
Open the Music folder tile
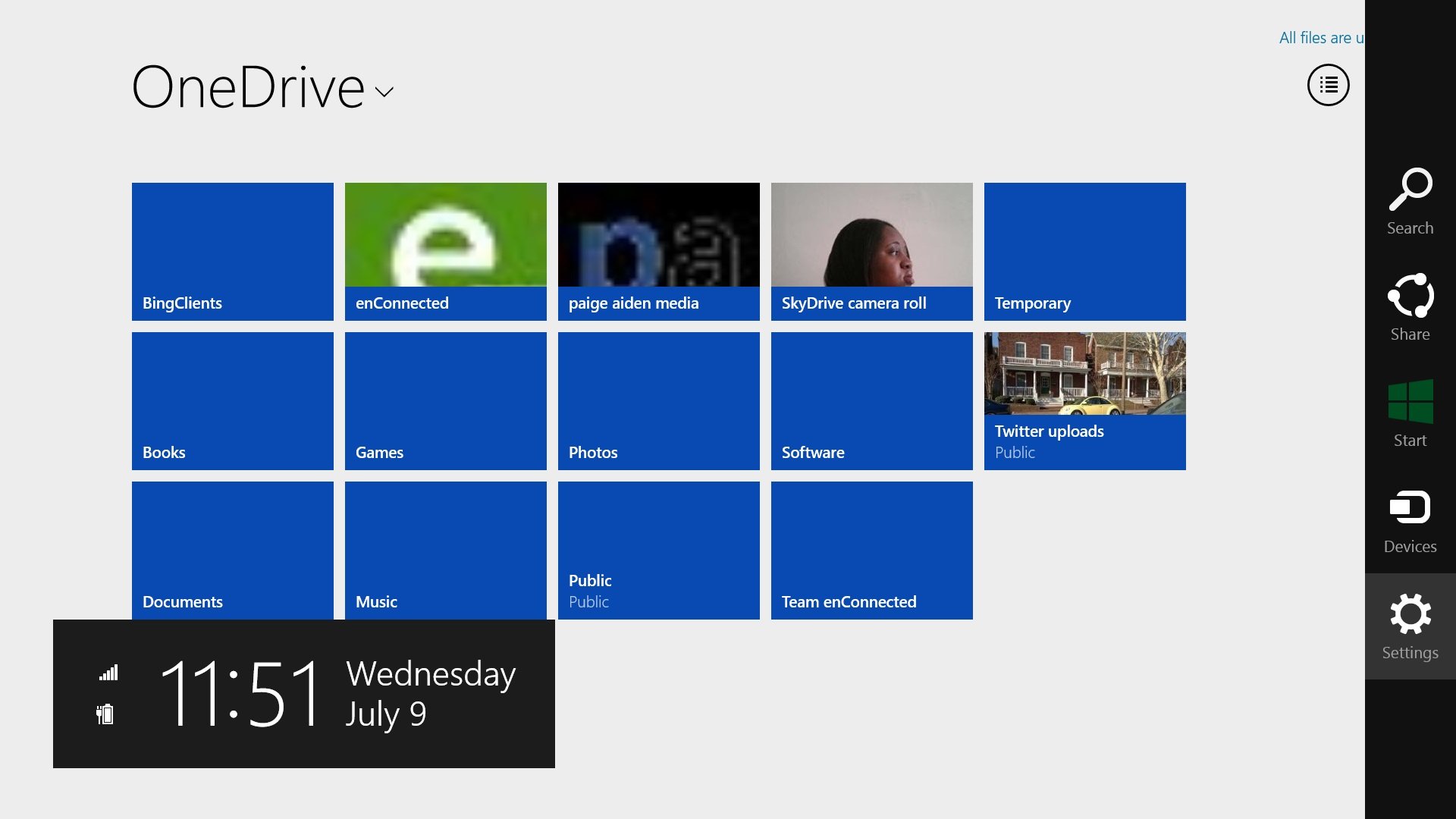coord(446,551)
